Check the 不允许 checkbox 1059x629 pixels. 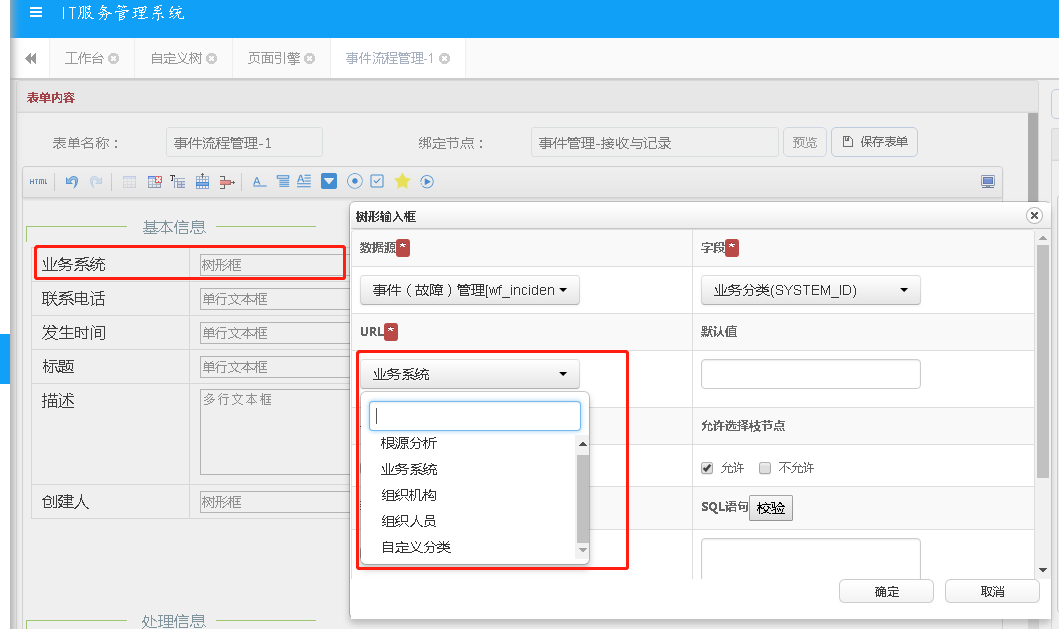pos(765,467)
